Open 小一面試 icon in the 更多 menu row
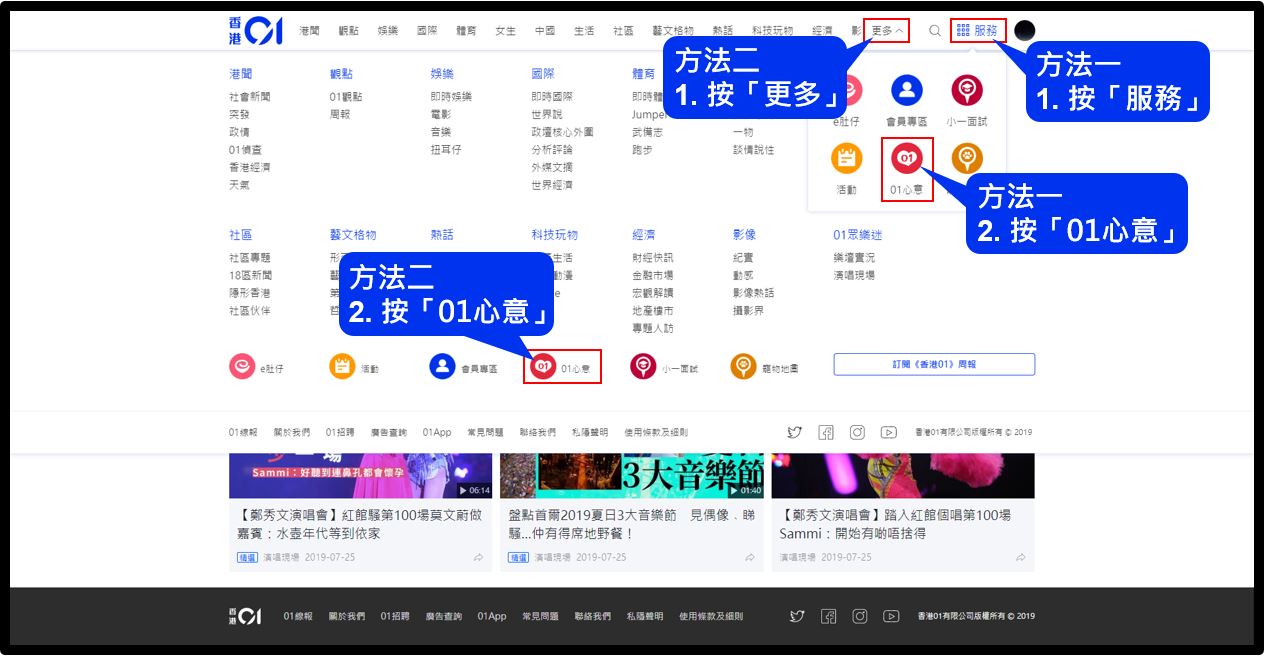The height and width of the screenshot is (657, 1266). click(x=643, y=367)
